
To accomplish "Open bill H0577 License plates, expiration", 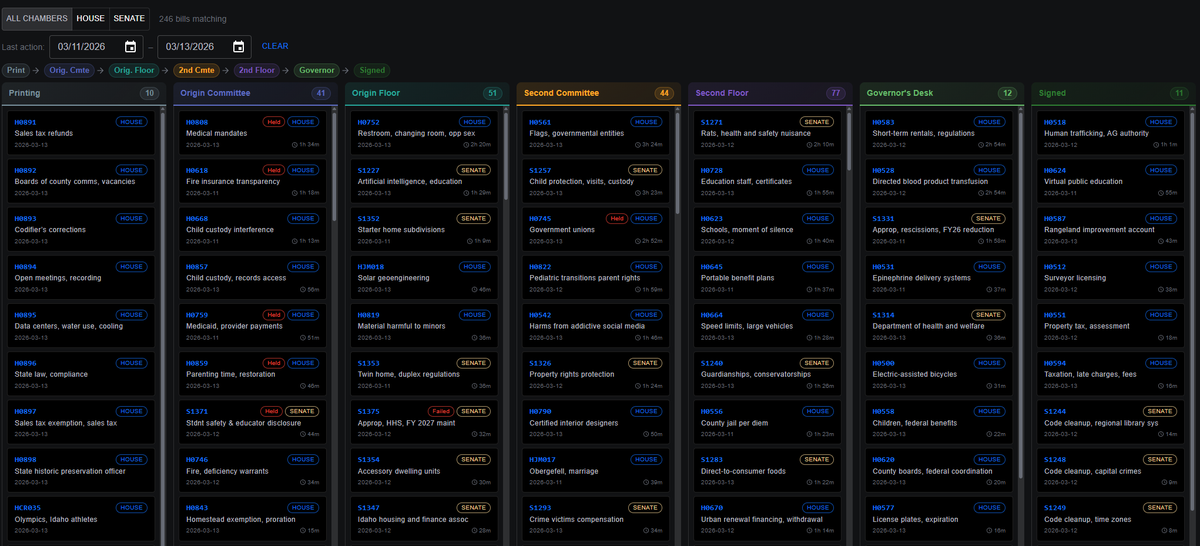I will [940, 517].
